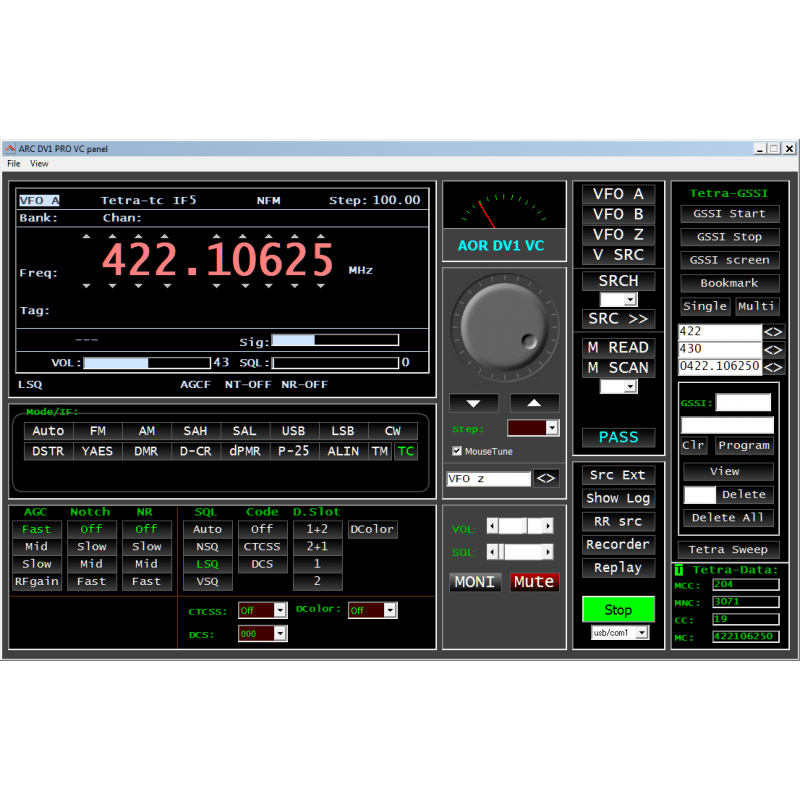Open the File menu
800x800 pixels.
(14, 164)
